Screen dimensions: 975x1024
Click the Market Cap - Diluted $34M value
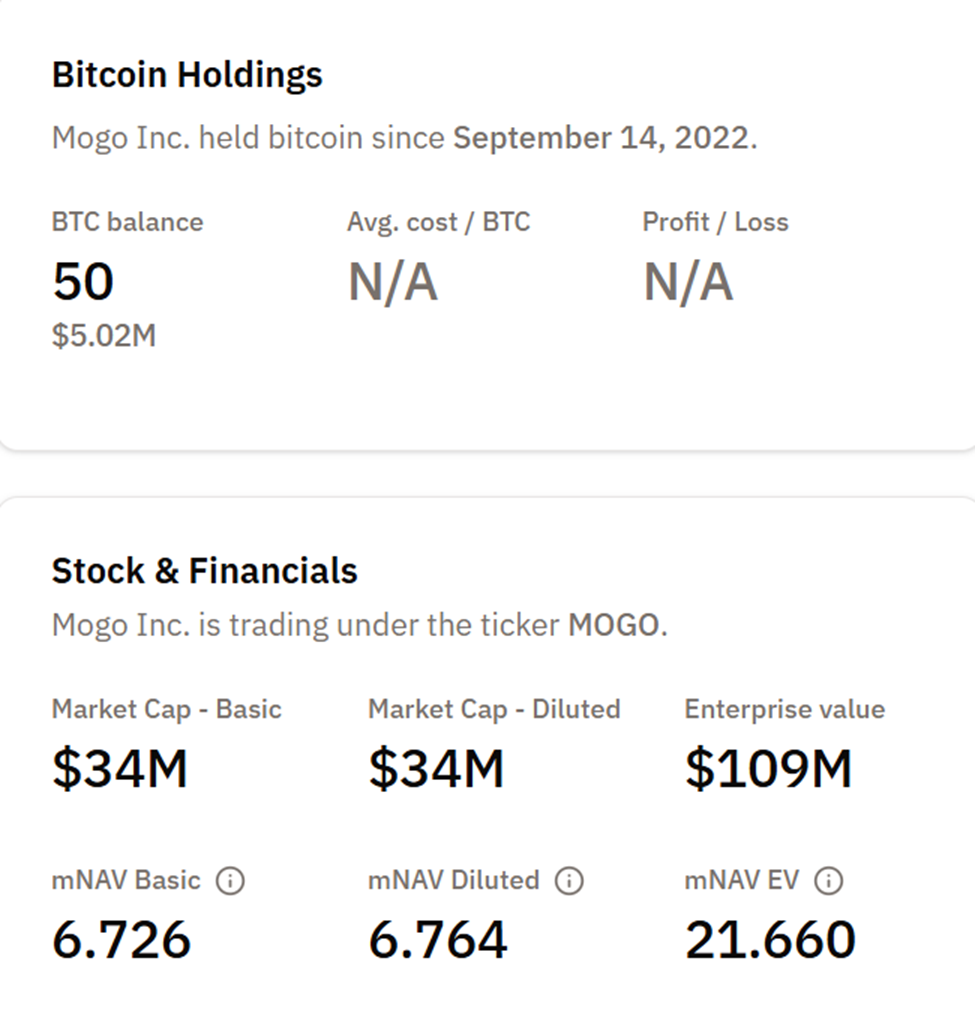point(436,767)
